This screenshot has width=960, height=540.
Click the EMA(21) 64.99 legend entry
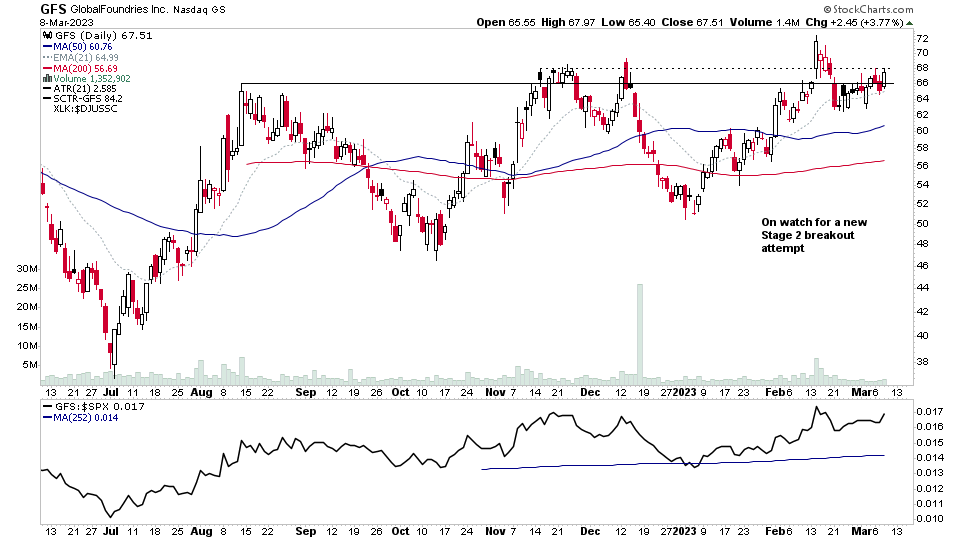86,58
